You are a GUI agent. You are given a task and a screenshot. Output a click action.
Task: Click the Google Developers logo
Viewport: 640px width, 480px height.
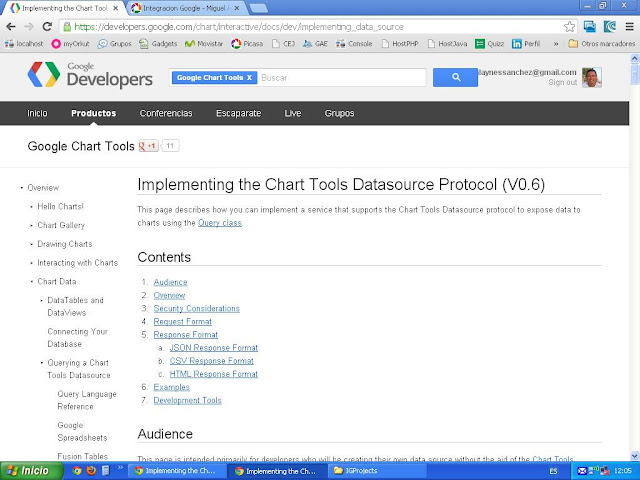point(90,75)
